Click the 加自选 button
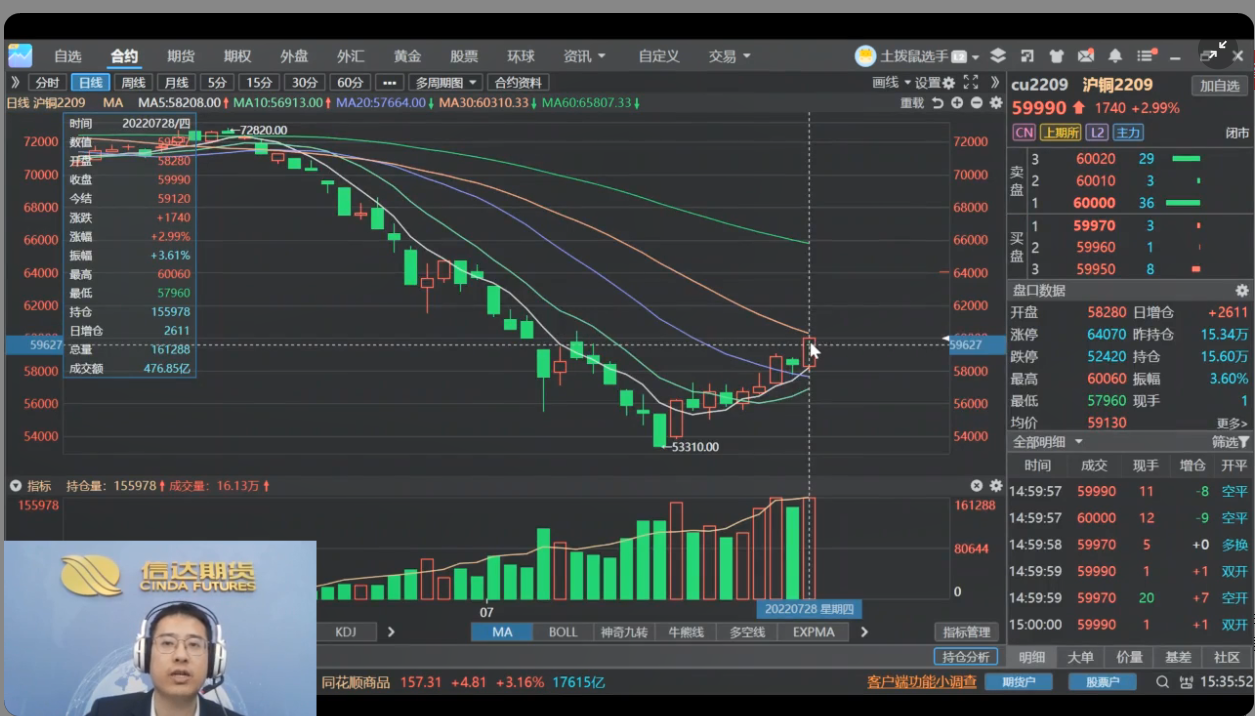The height and width of the screenshot is (716, 1255). pyautogui.click(x=1219, y=86)
